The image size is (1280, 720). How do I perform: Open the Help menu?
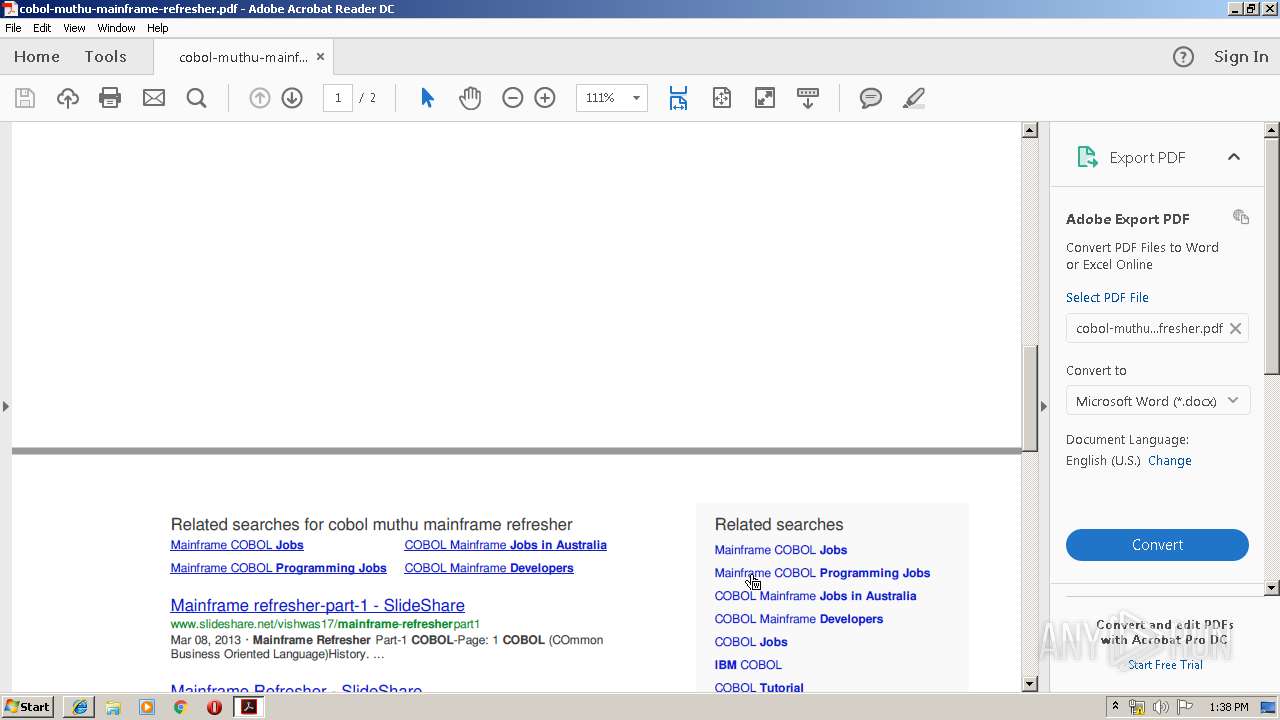point(158,28)
